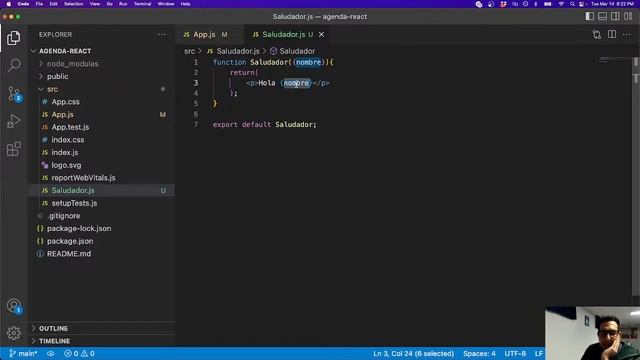Image resolution: width=640 pixels, height=360 pixels.
Task: Open the Terminal menu
Action: click(x=142, y=4)
